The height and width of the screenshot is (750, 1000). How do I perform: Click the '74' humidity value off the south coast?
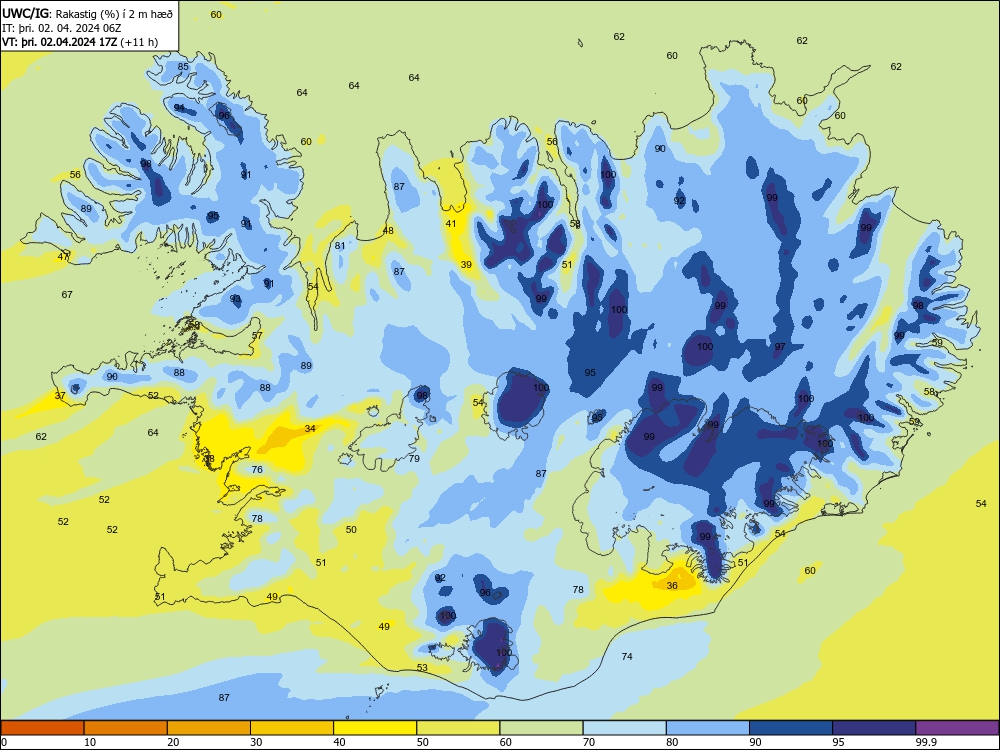(x=627, y=656)
